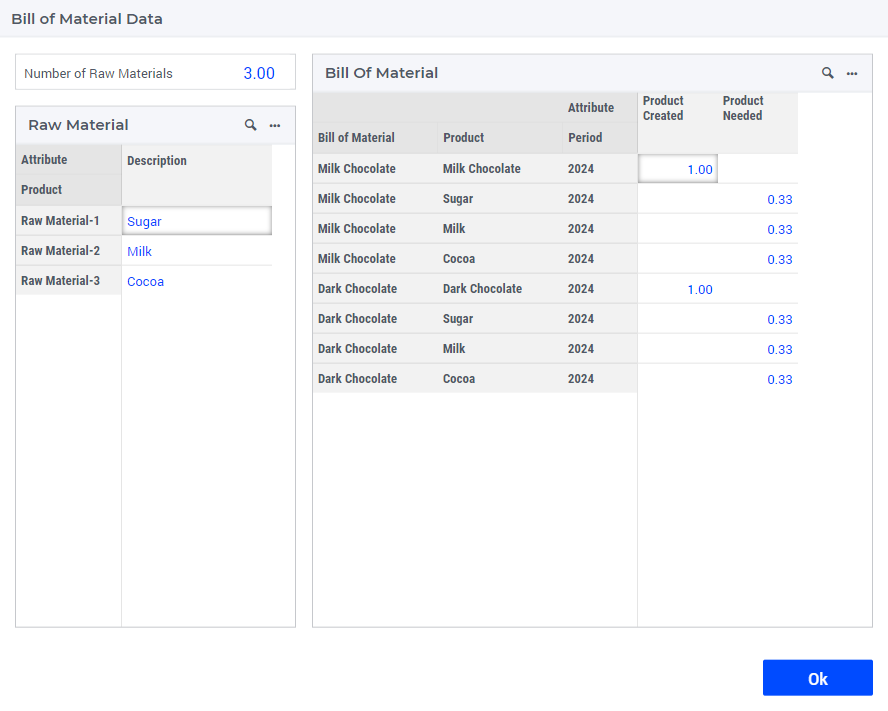Edit the Number of Raw Materials value 3.00

pos(259,73)
